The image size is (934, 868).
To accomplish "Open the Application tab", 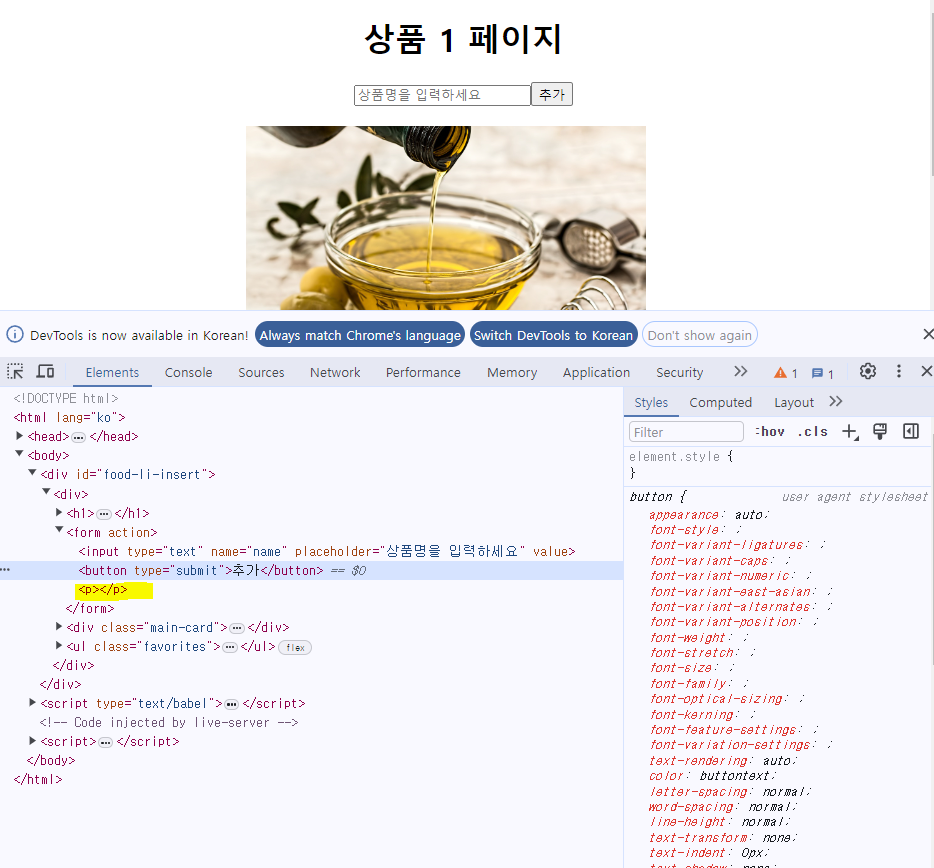I will [596, 372].
